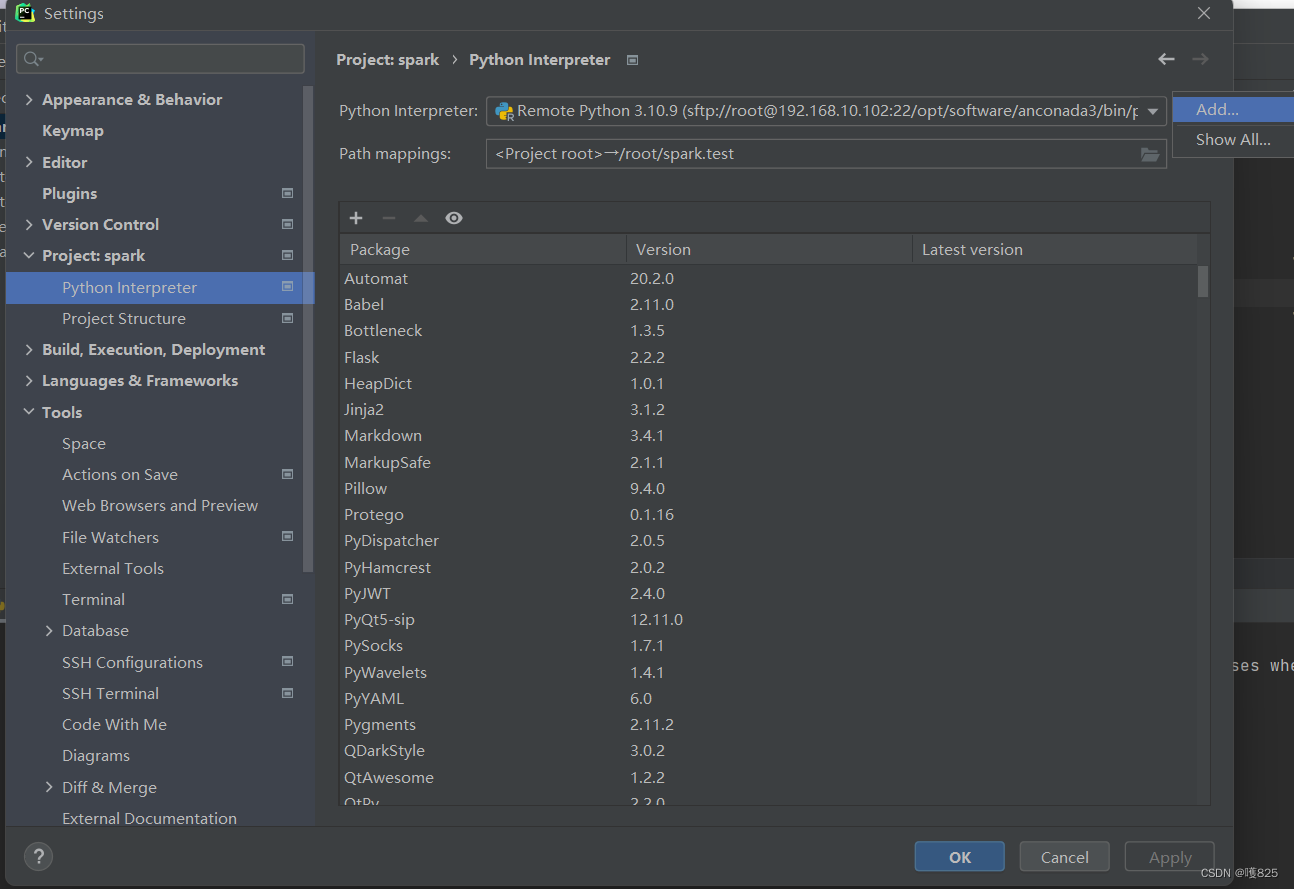
Task: Click the upgrade package arrow icon
Action: point(421,218)
